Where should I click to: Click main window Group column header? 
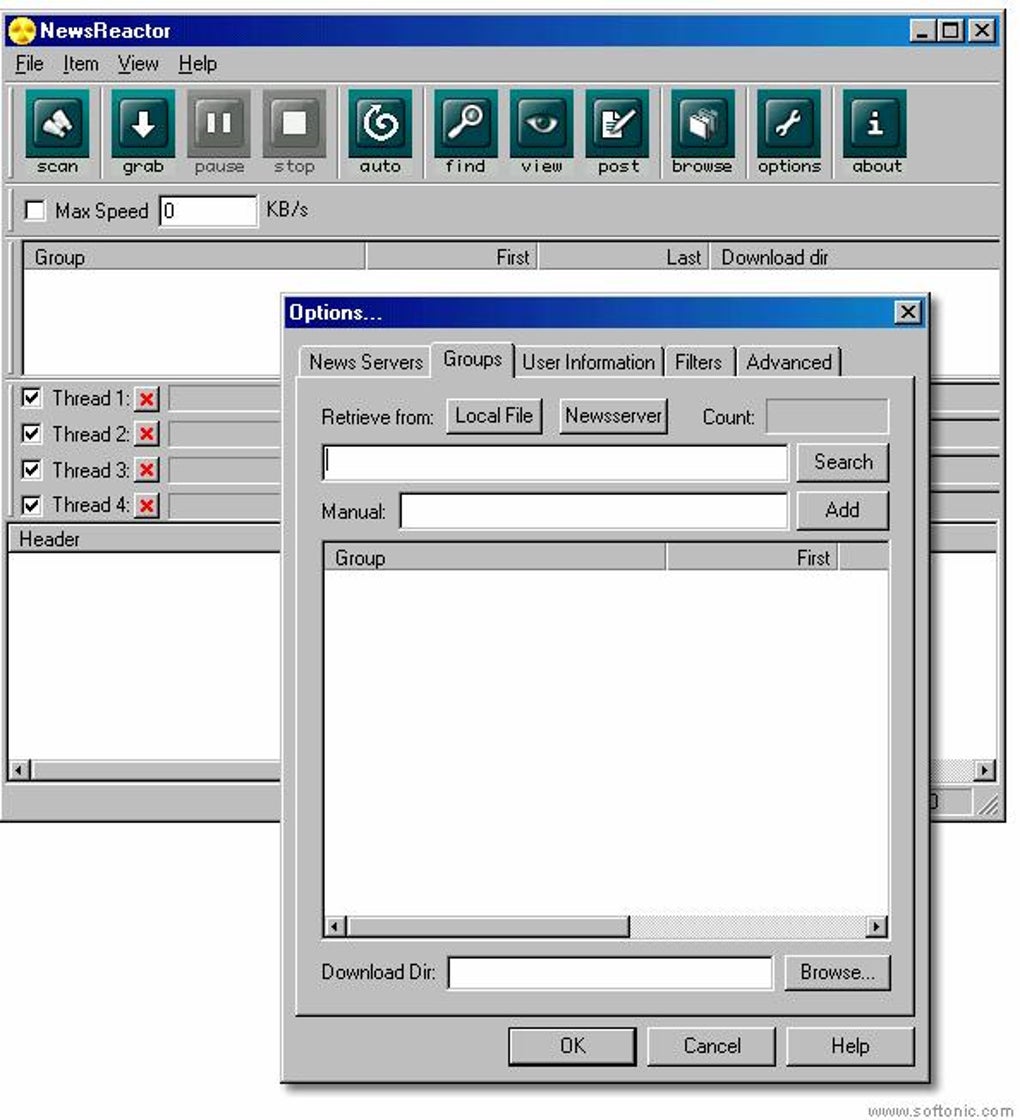tap(194, 257)
